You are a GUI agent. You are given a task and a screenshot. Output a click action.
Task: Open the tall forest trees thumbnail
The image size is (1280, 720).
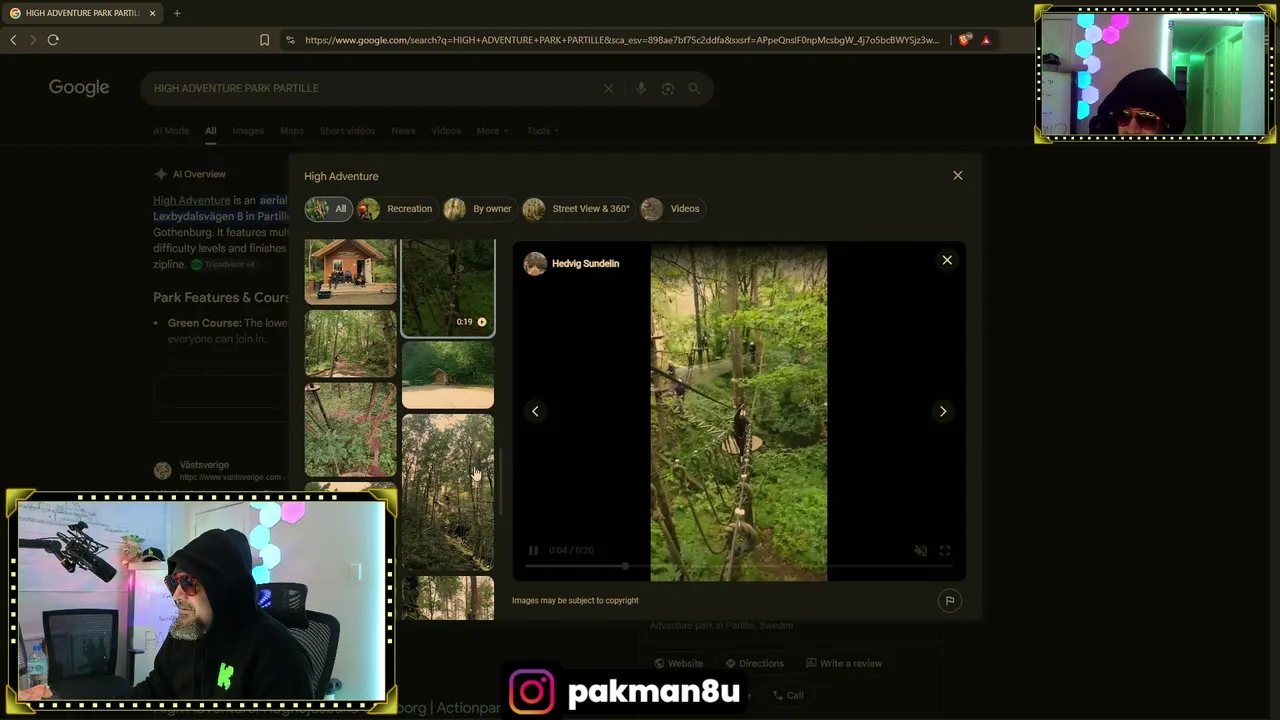click(x=447, y=492)
